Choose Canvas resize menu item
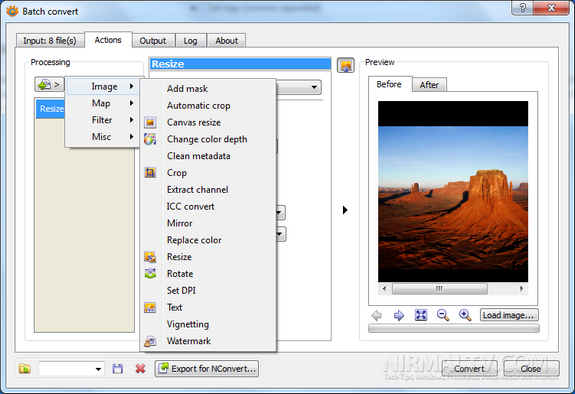The height and width of the screenshot is (394, 575). pos(208,122)
